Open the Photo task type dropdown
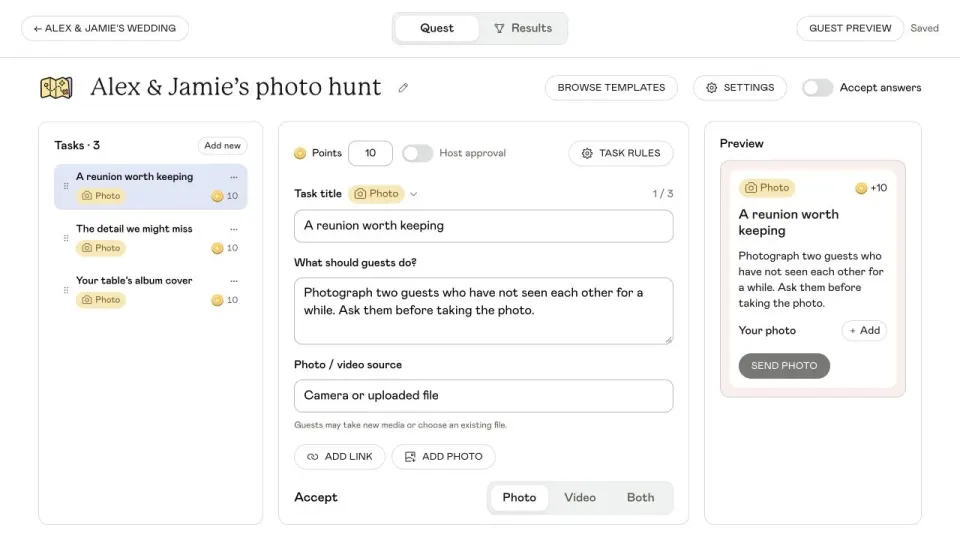Viewport: 960px width, 540px height. (377, 193)
